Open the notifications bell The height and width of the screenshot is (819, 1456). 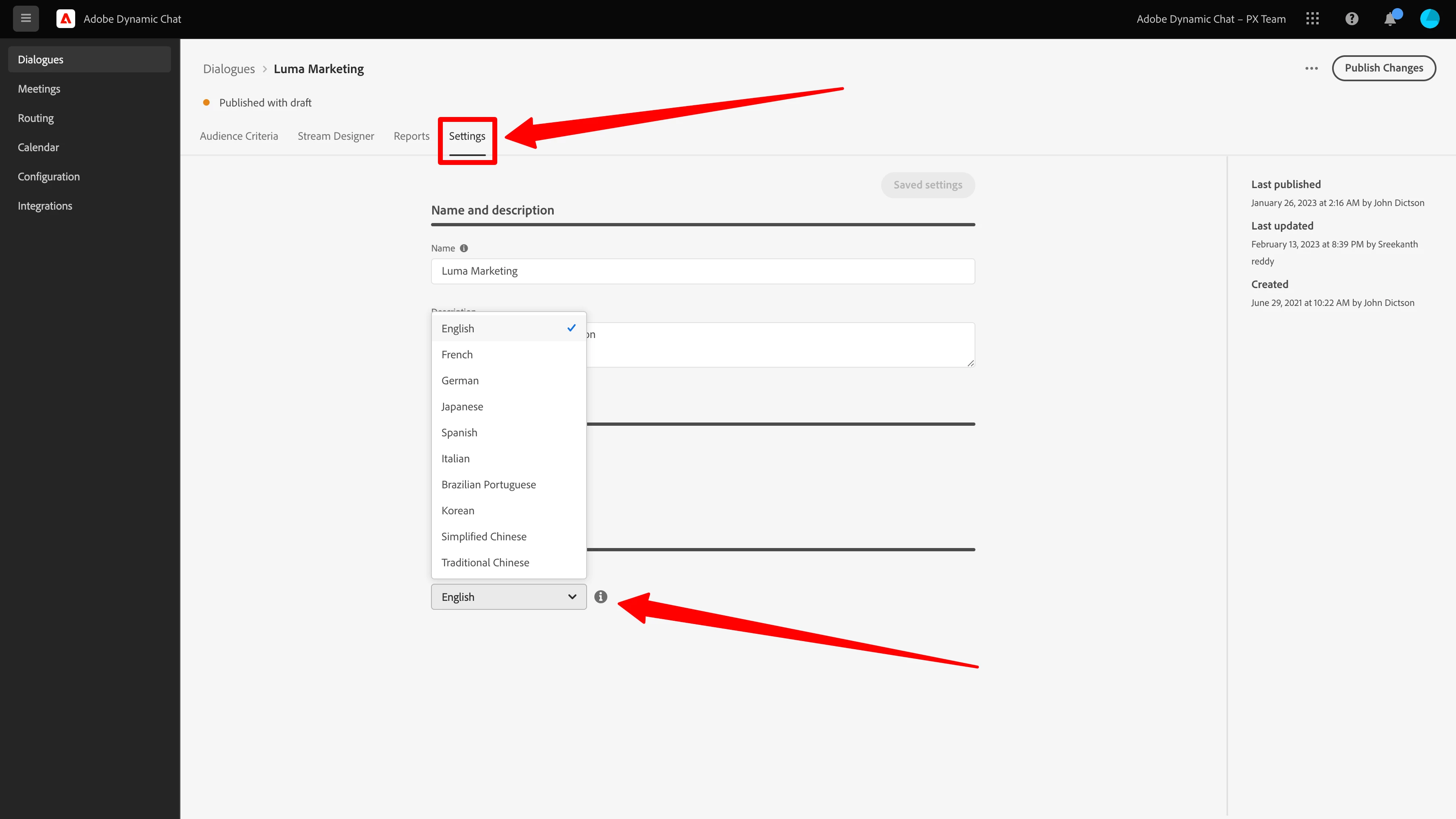point(1391,19)
